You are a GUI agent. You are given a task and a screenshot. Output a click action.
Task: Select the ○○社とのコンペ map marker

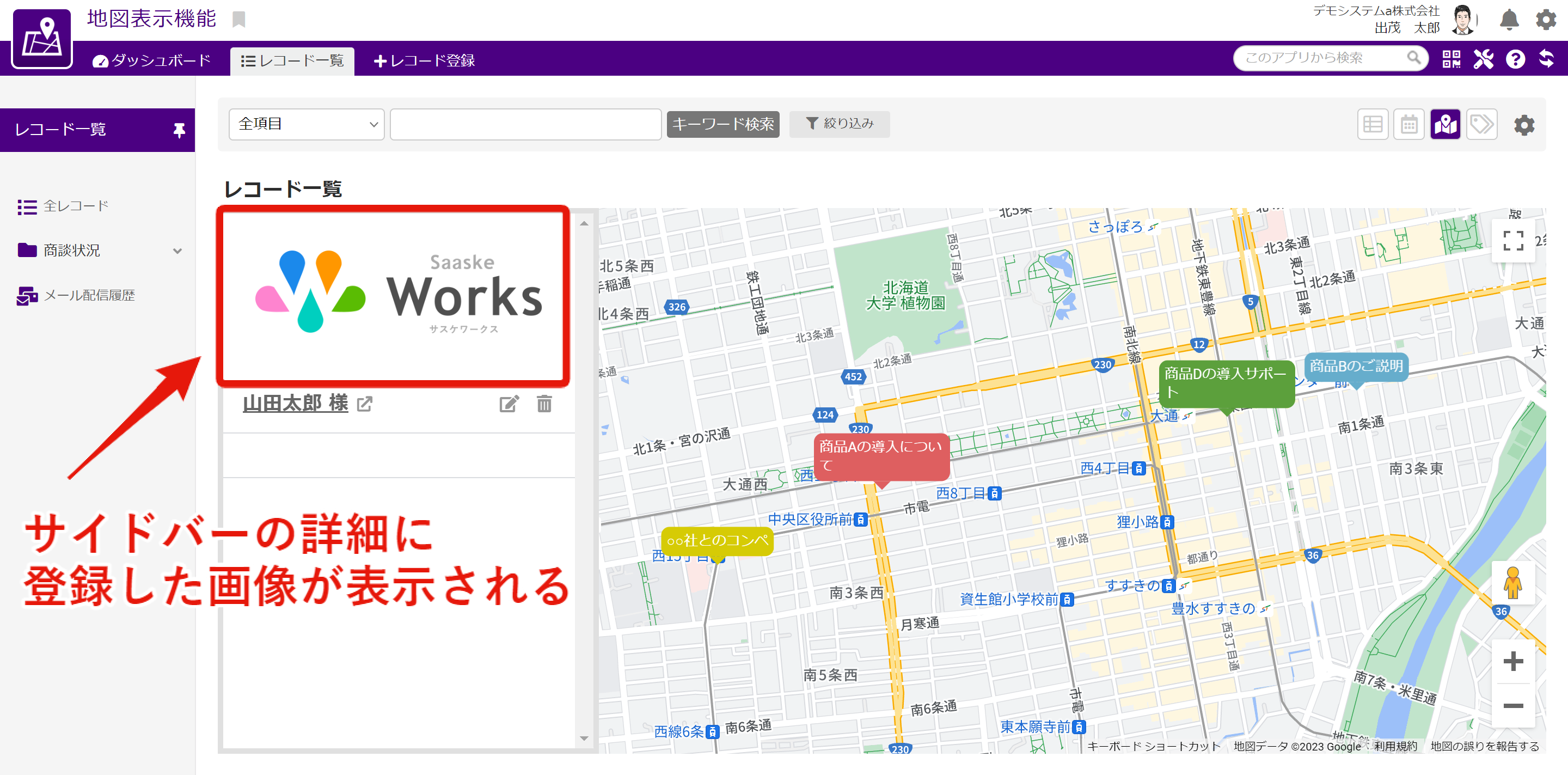point(717,541)
